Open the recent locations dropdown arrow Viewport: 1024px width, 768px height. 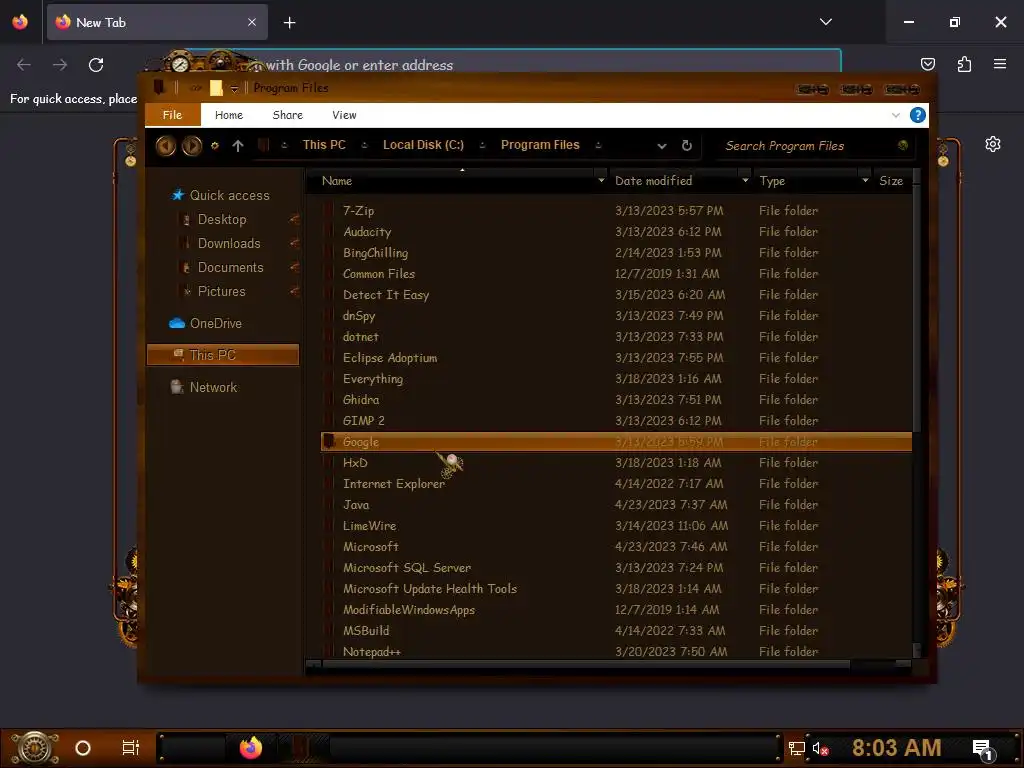click(214, 146)
